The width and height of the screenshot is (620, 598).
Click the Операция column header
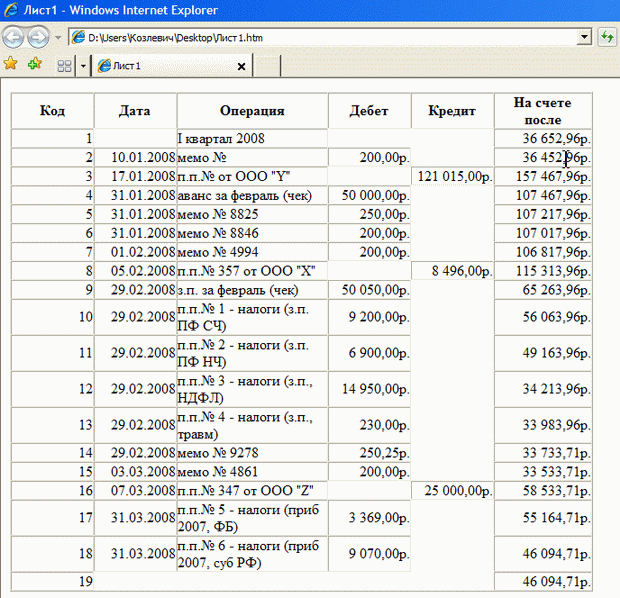tap(252, 111)
